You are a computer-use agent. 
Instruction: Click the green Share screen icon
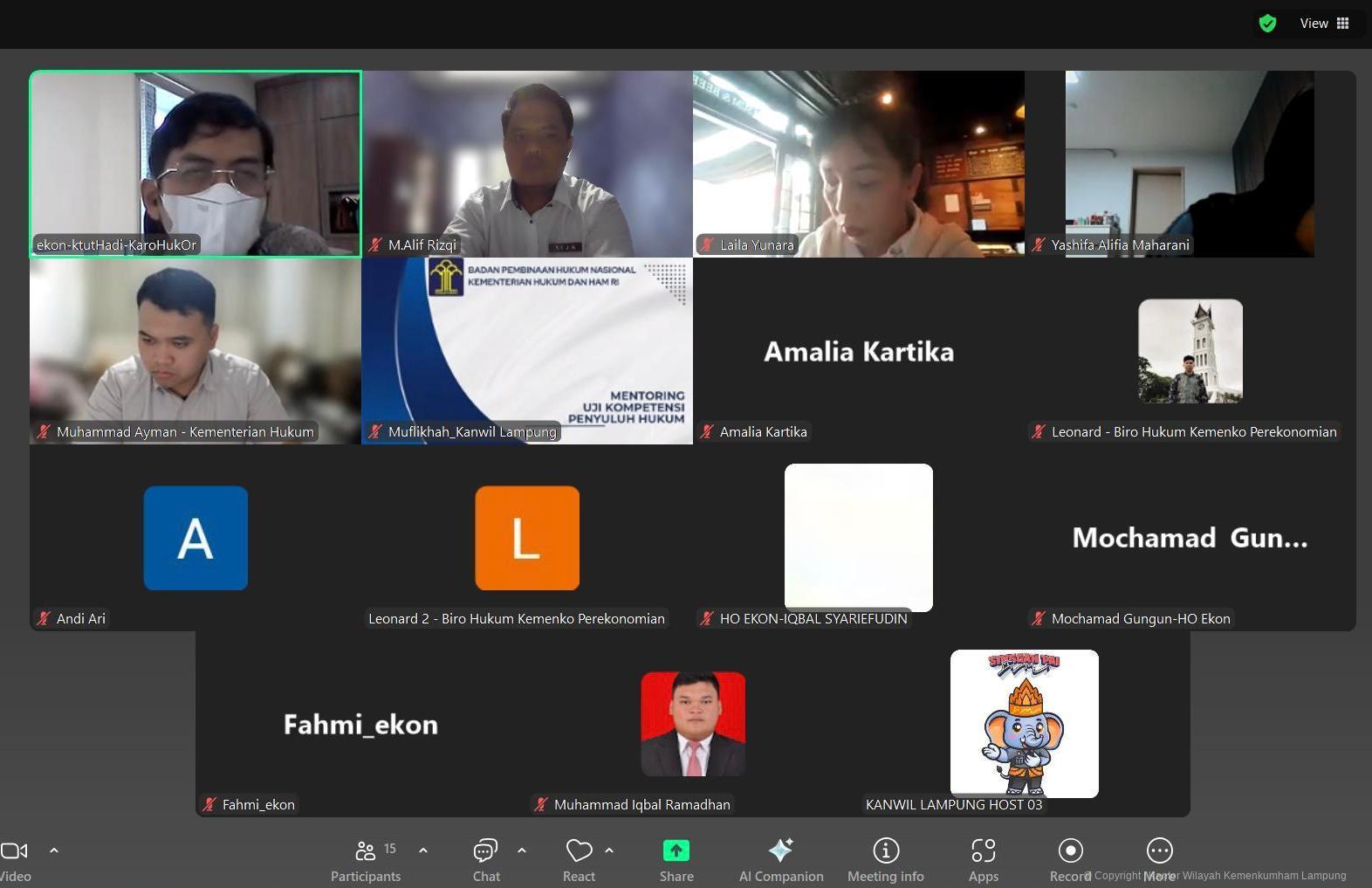click(676, 850)
